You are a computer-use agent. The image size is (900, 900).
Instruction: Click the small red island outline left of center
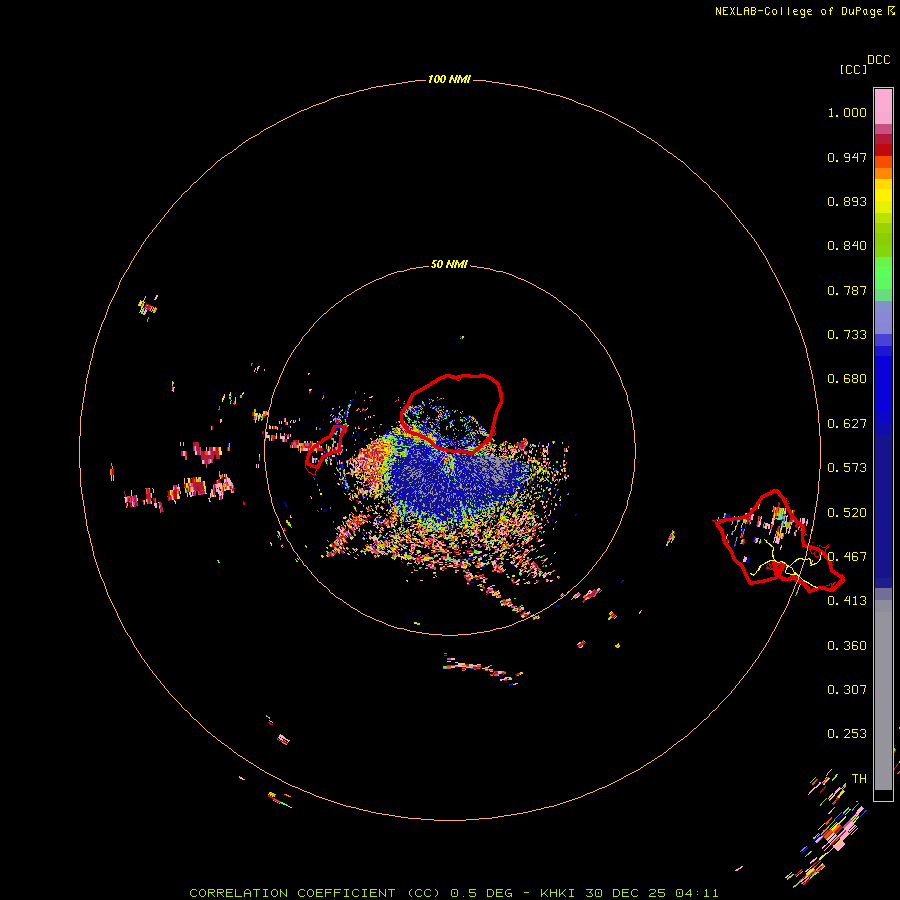pyautogui.click(x=325, y=448)
